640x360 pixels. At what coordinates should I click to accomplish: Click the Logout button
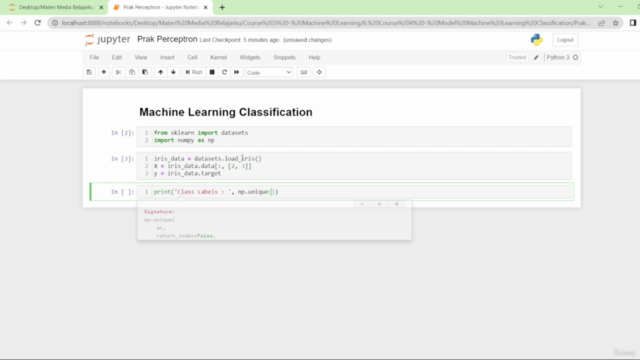point(565,40)
